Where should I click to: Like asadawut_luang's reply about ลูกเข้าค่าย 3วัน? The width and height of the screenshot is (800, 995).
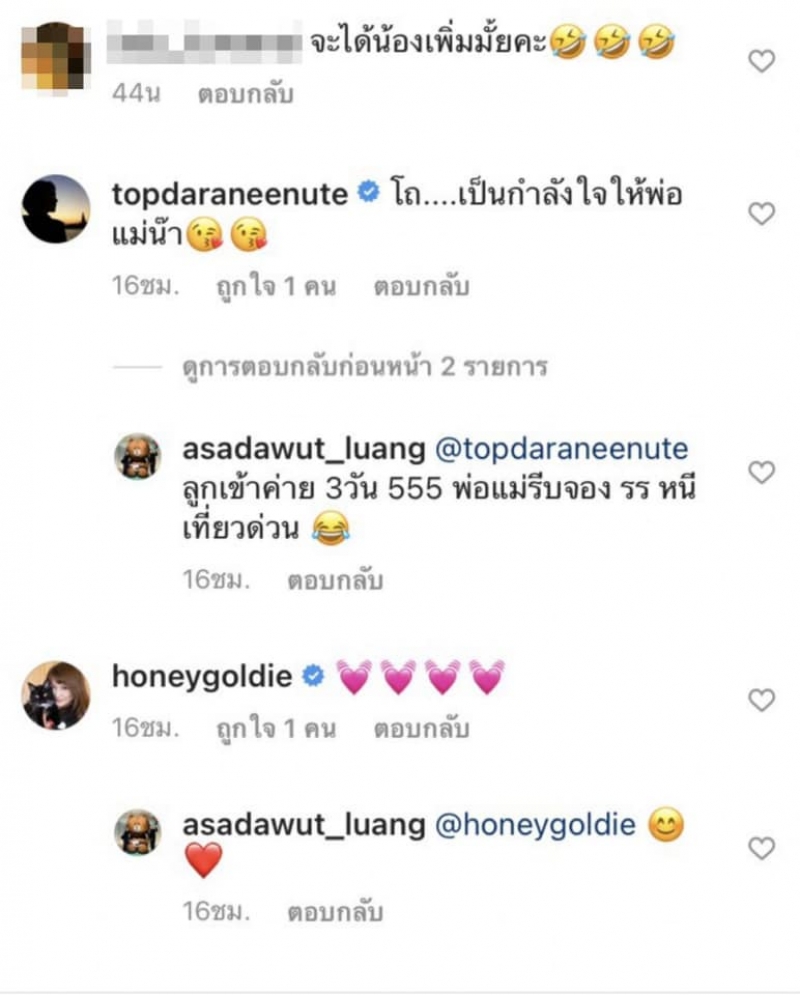[x=761, y=472]
